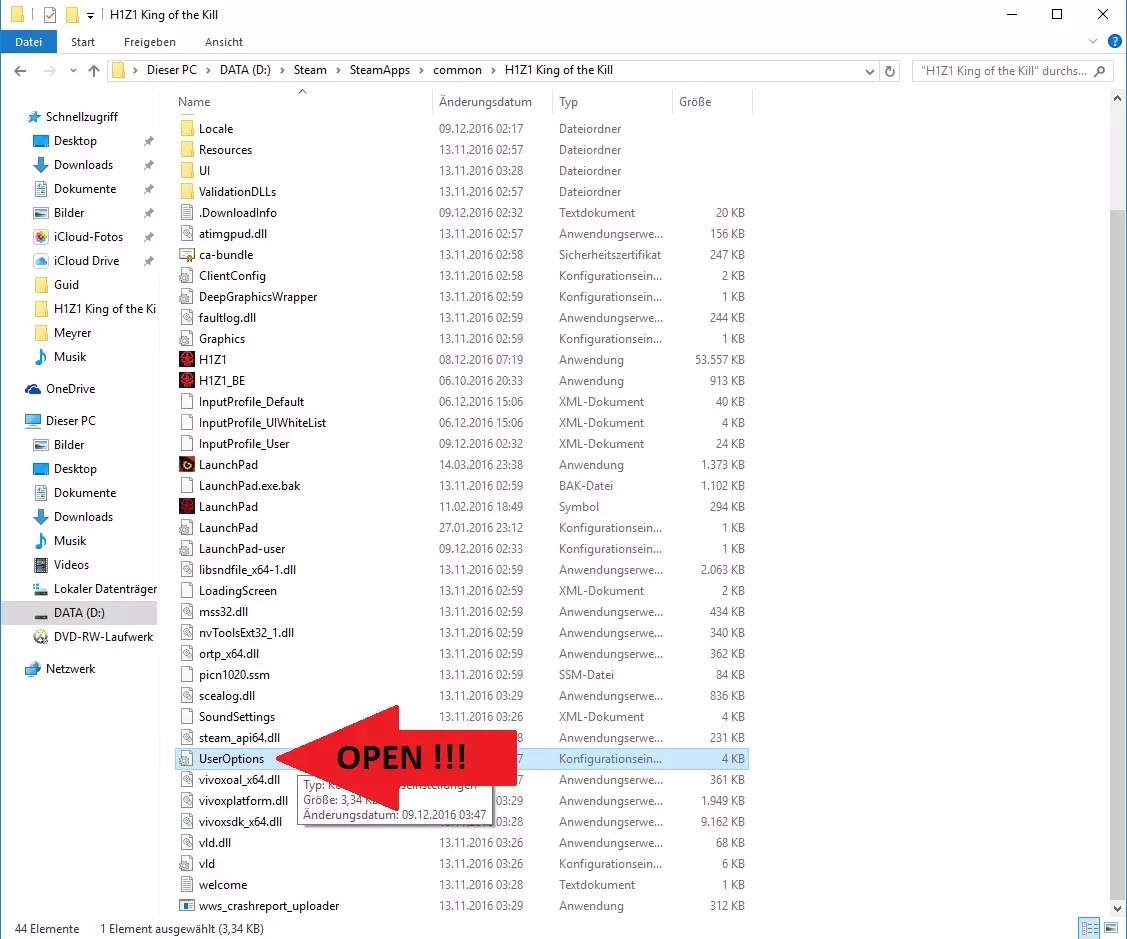Expand the chevron after common in the path
This screenshot has height=939, width=1127.
tap(493, 70)
